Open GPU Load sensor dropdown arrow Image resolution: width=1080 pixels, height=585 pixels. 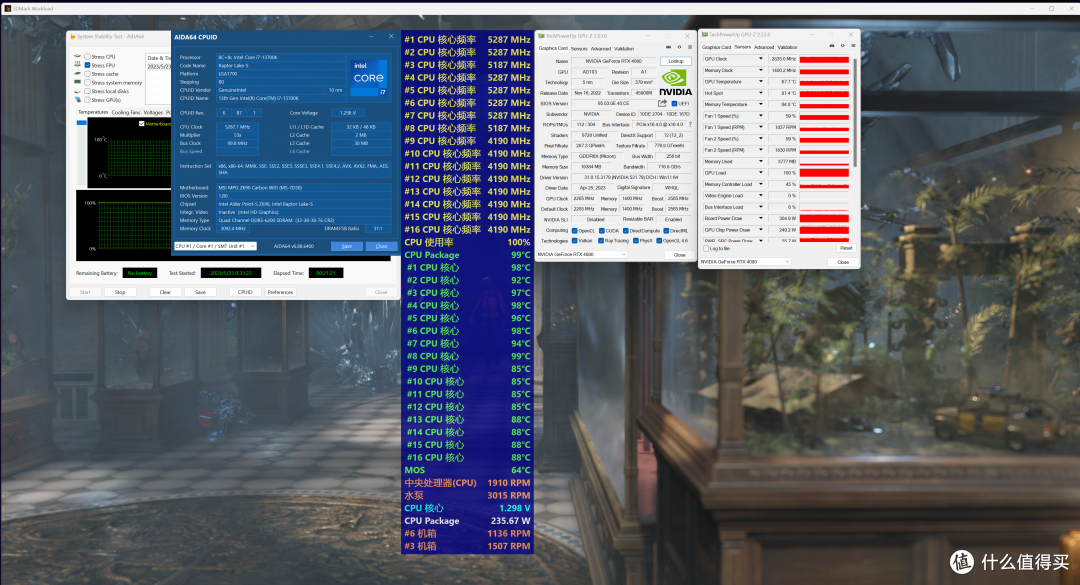[761, 173]
